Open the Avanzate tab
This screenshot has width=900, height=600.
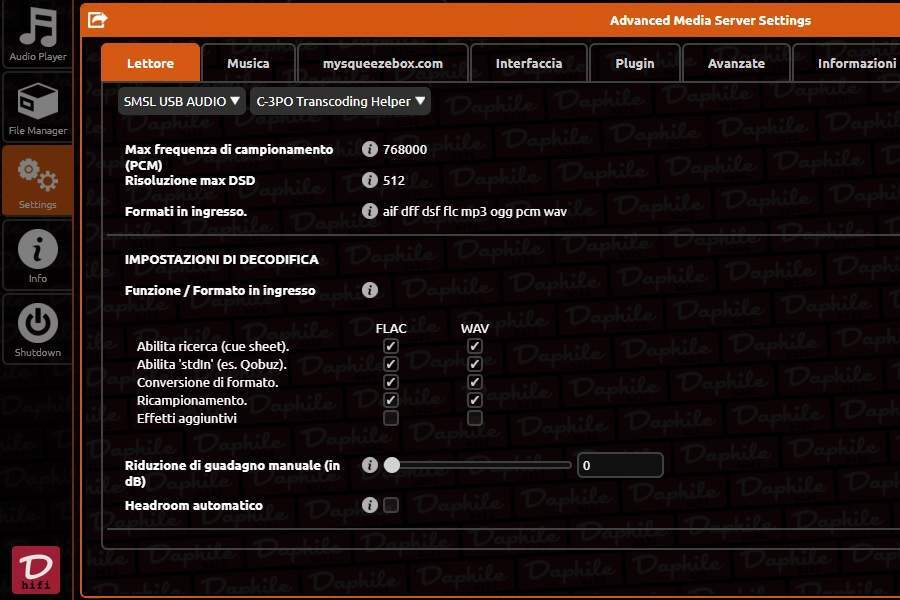pyautogui.click(x=736, y=63)
